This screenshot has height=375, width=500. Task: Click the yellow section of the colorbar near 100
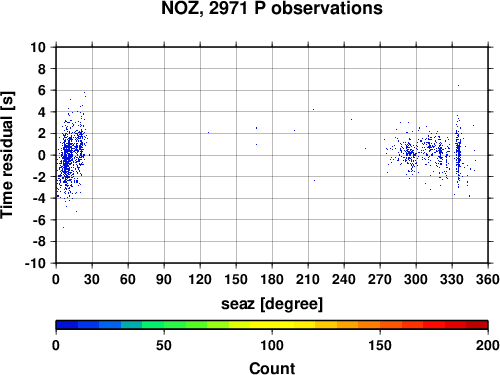click(x=272, y=325)
